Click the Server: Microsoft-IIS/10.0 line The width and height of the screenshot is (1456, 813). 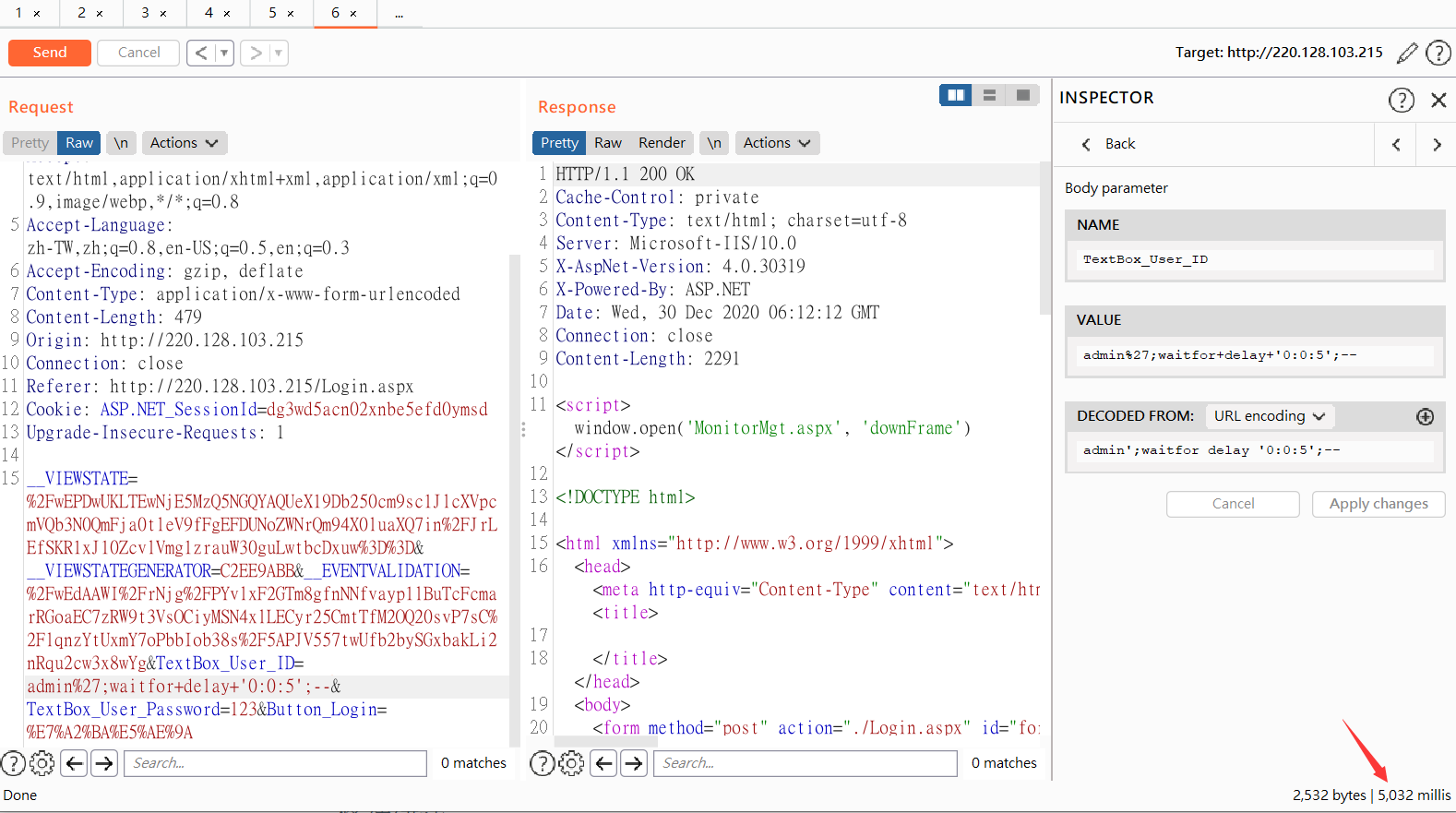point(676,244)
